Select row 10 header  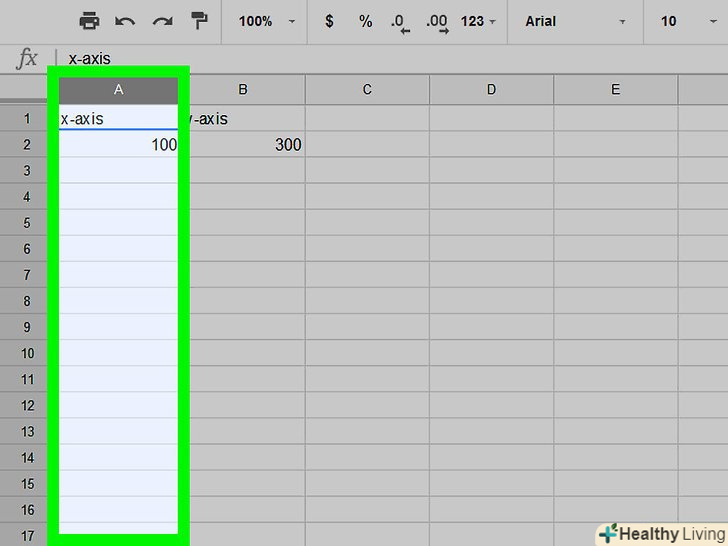click(26, 353)
